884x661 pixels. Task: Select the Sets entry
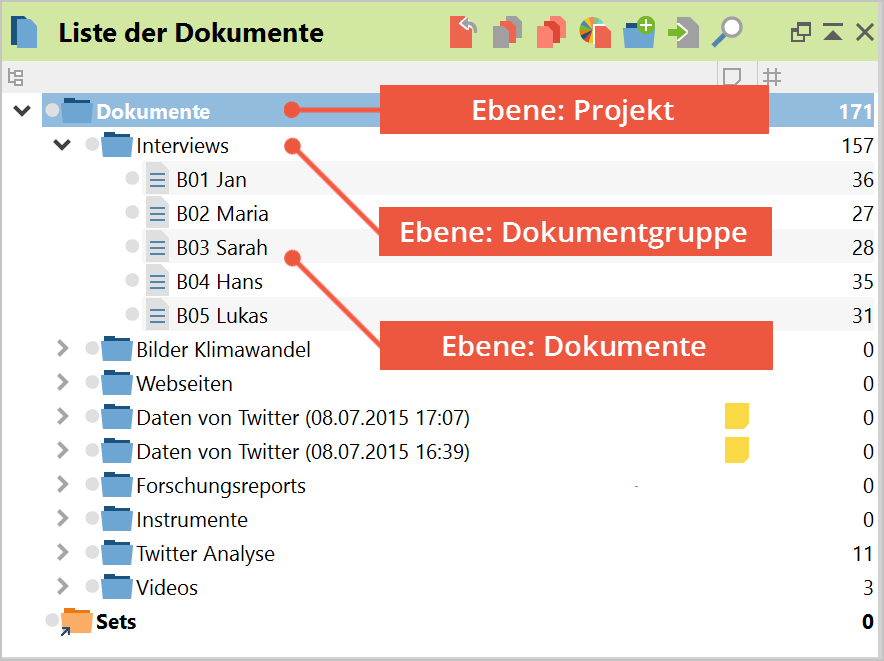tap(116, 622)
